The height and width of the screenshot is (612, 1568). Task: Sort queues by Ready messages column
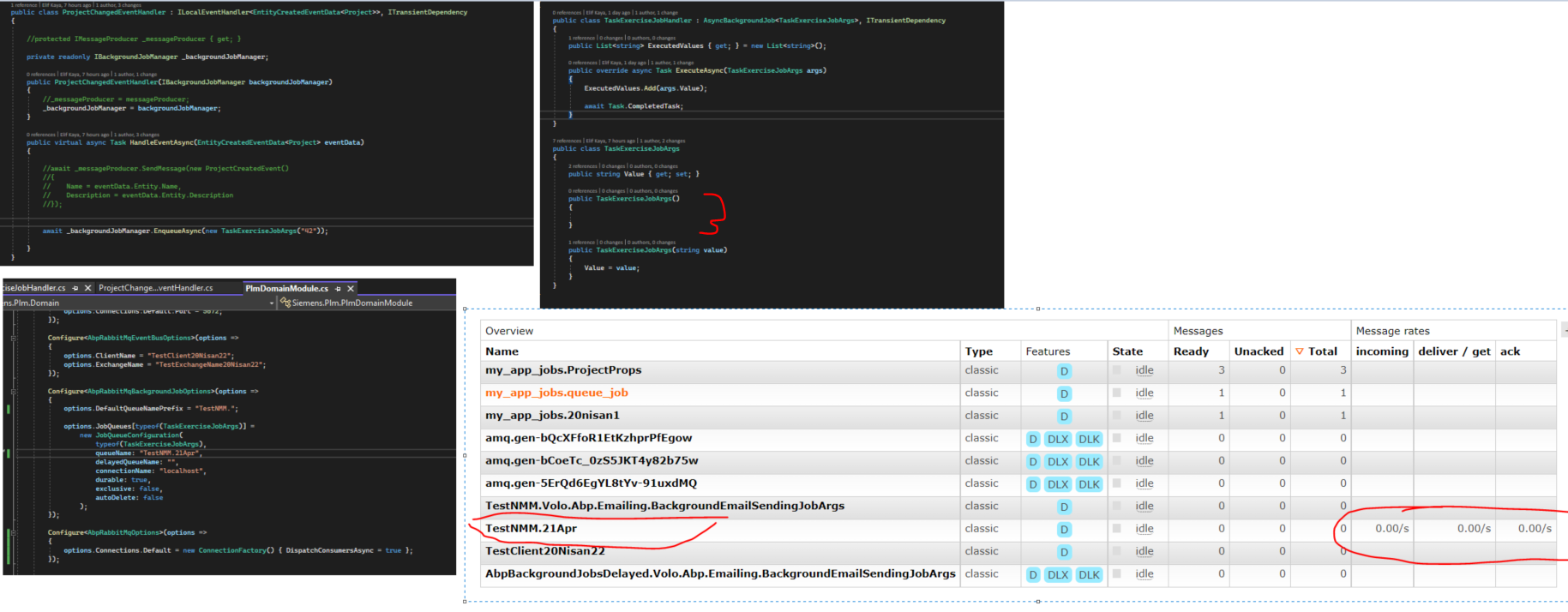click(x=1191, y=351)
